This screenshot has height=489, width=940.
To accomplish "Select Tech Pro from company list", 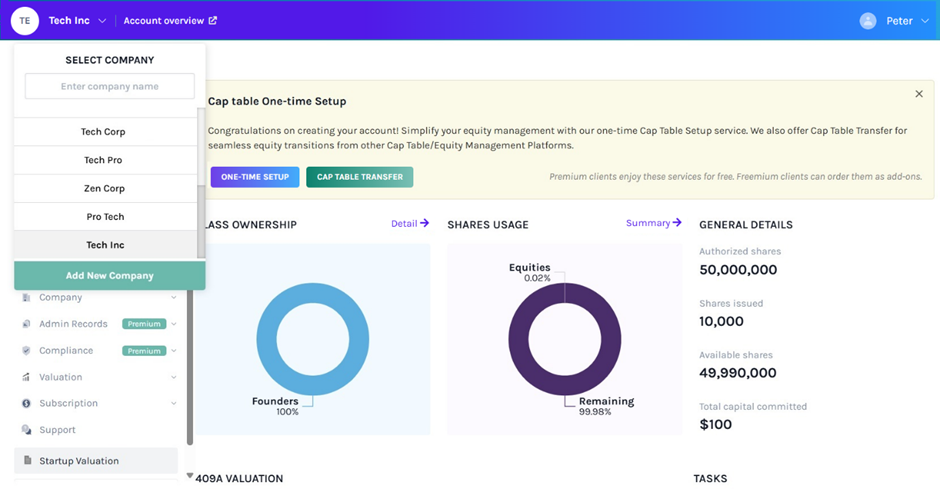I will click(106, 160).
